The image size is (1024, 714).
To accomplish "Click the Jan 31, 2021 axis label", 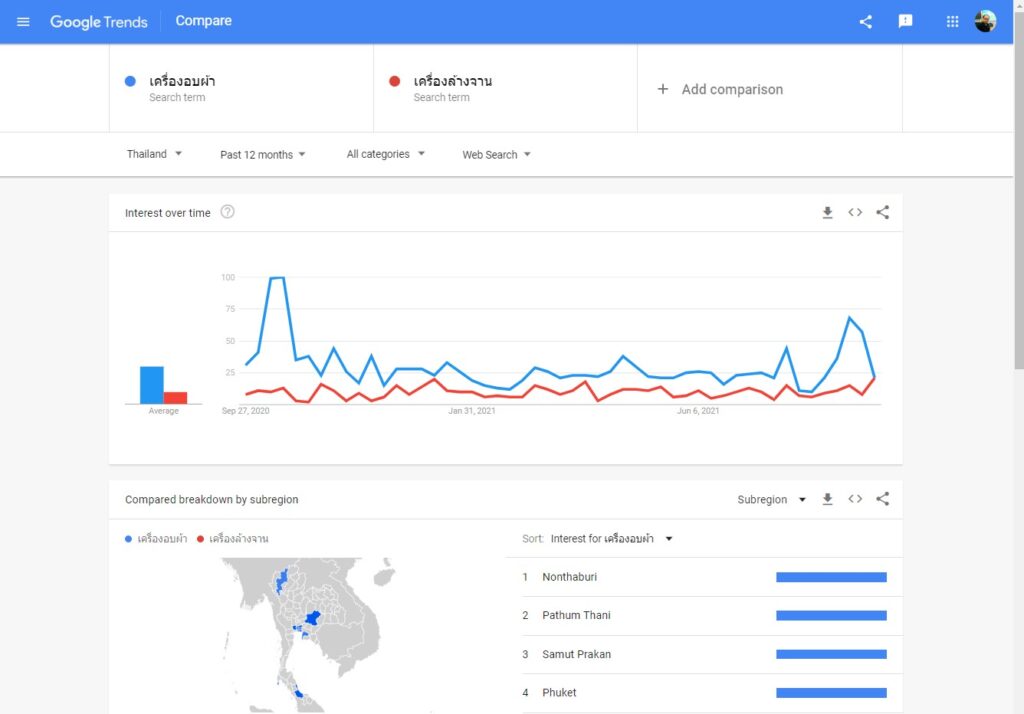I will point(472,411).
